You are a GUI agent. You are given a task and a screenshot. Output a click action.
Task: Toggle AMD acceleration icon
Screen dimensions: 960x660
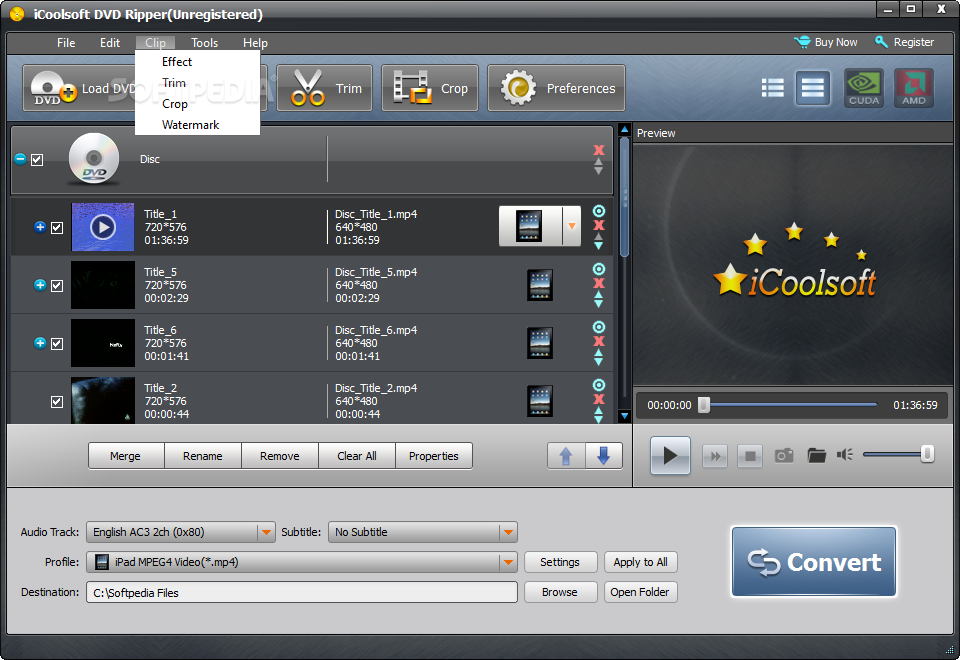pyautogui.click(x=913, y=88)
